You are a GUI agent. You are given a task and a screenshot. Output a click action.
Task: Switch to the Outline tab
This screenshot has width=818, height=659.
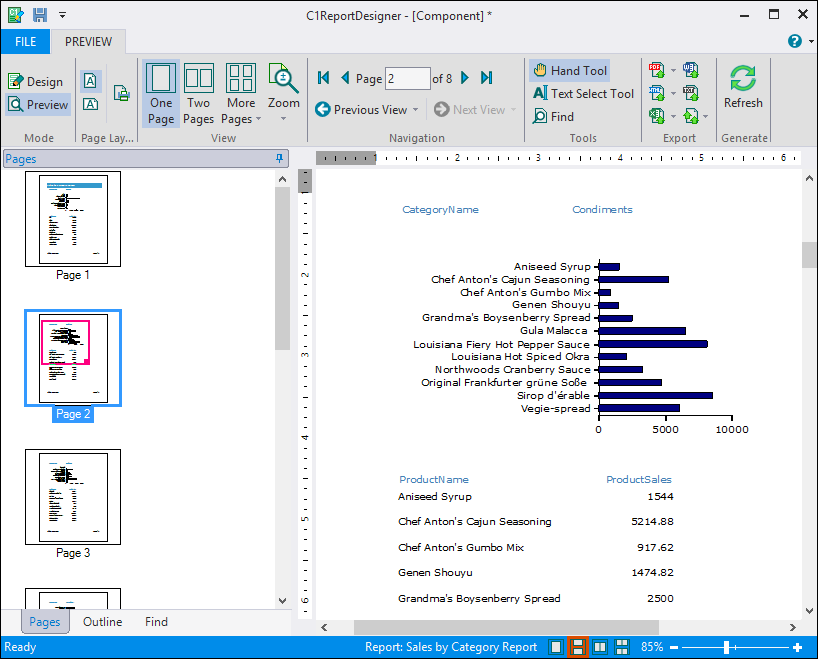click(x=102, y=622)
